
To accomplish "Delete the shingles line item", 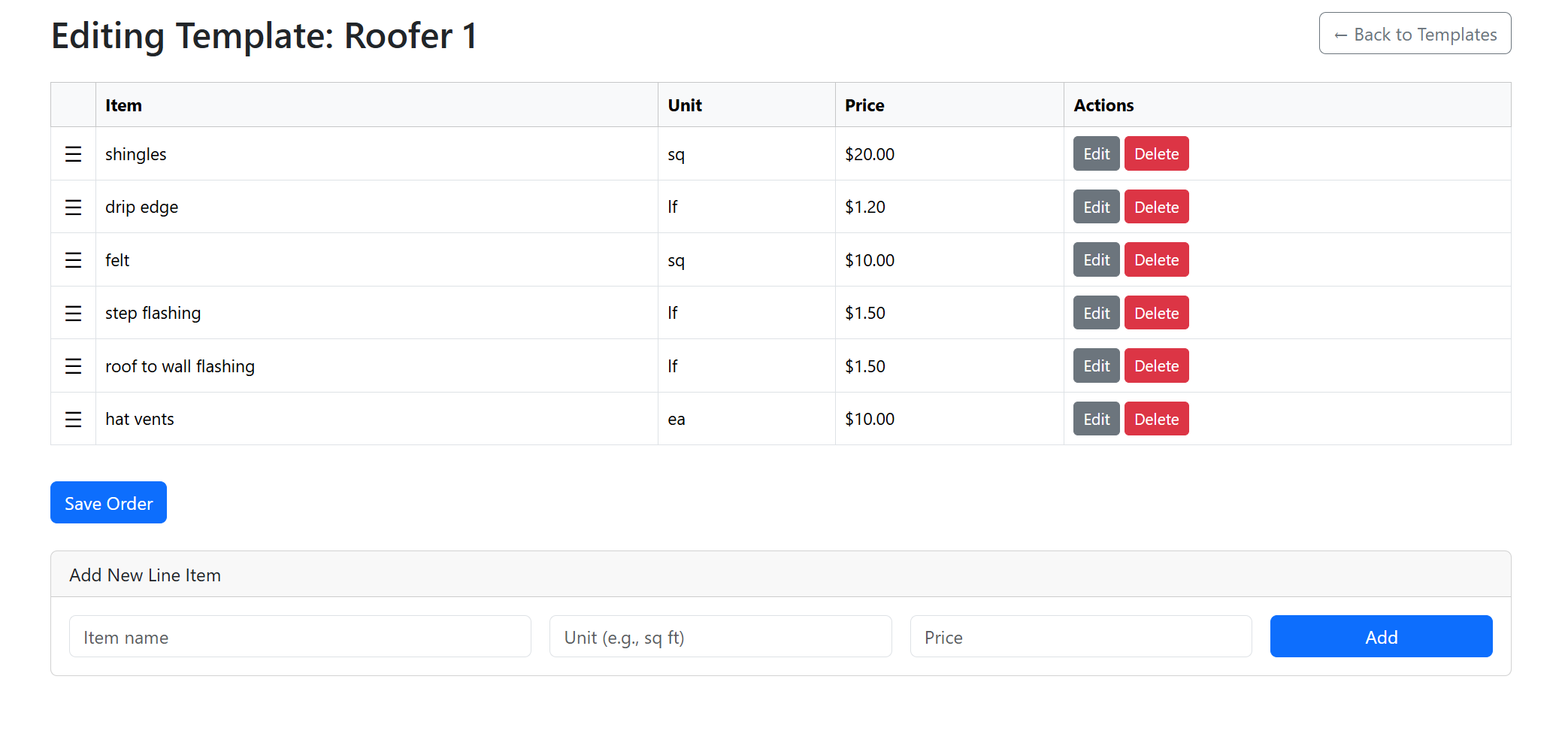I will 1156,154.
